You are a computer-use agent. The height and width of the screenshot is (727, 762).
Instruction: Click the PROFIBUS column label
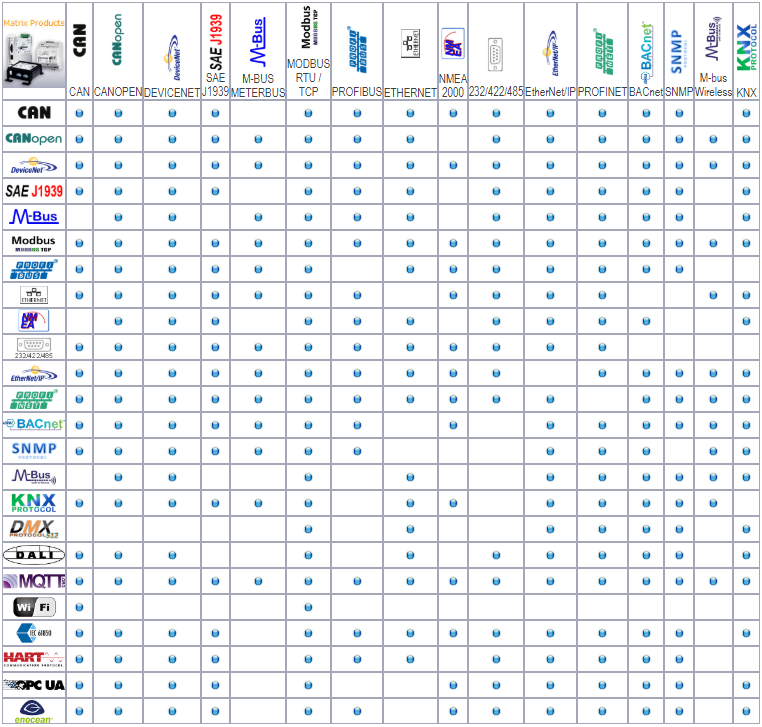[x=357, y=92]
